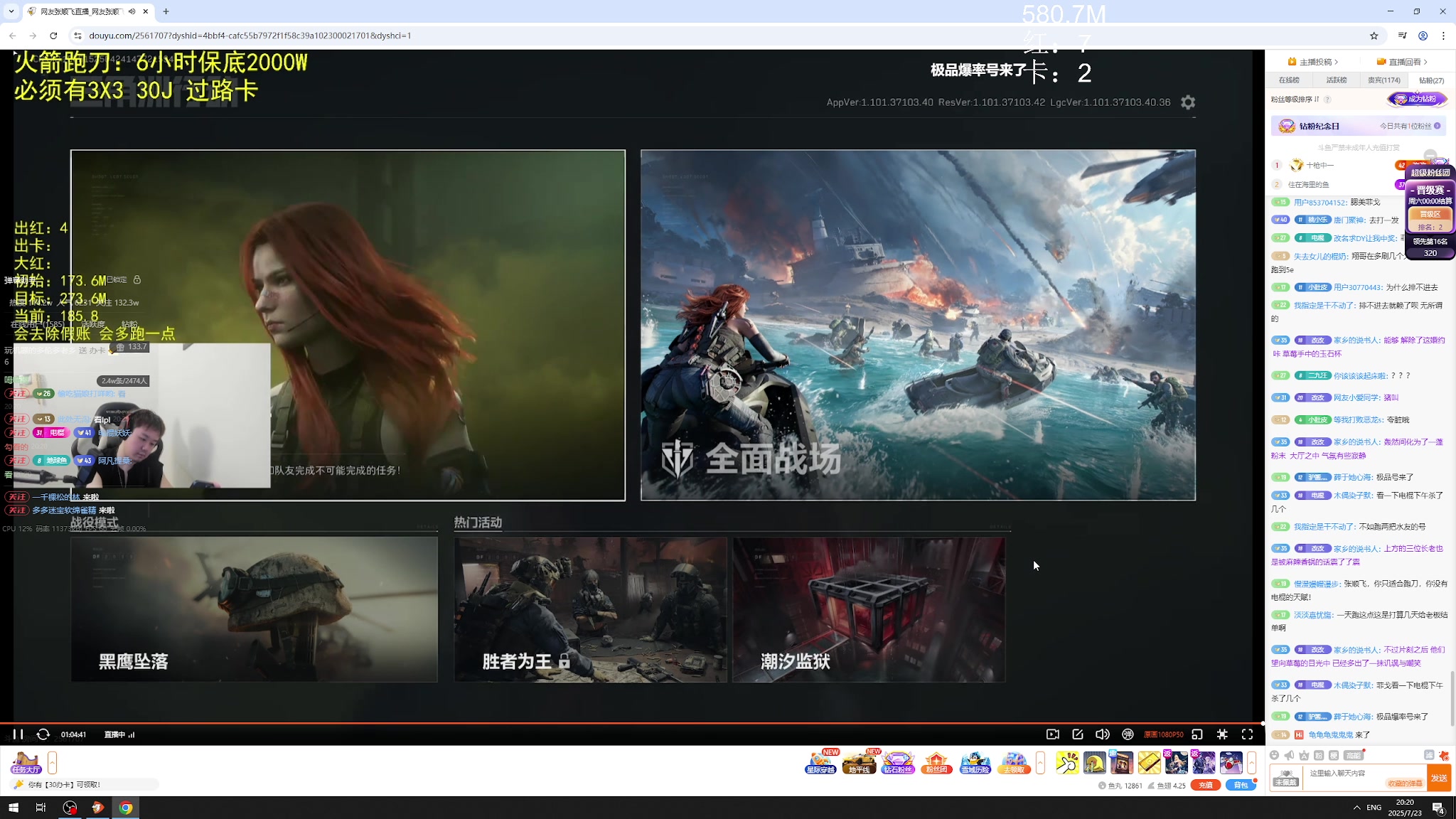Open 任务大厅 task hall icon

(x=26, y=763)
